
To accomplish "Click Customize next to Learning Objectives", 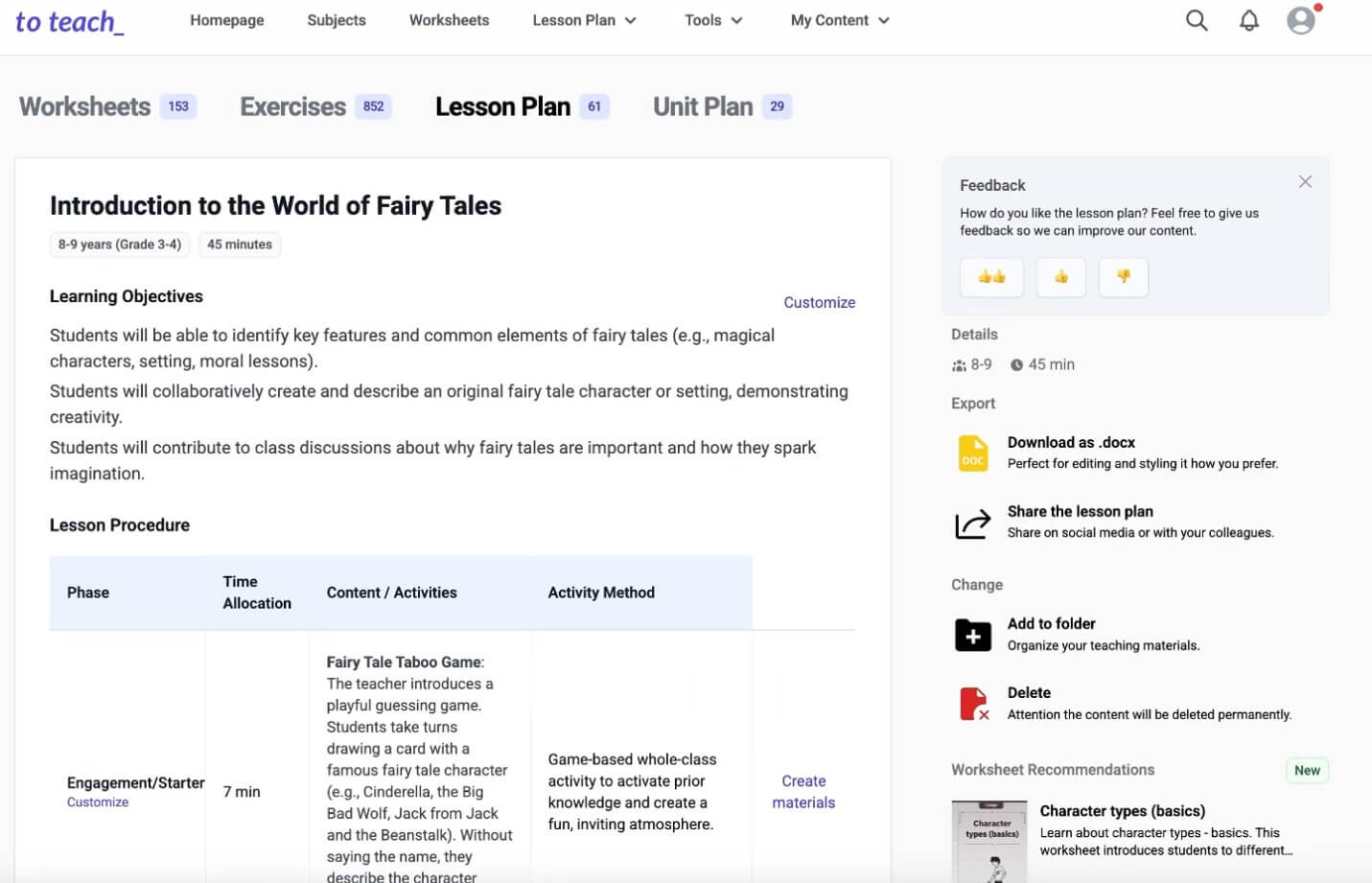I will pos(819,302).
